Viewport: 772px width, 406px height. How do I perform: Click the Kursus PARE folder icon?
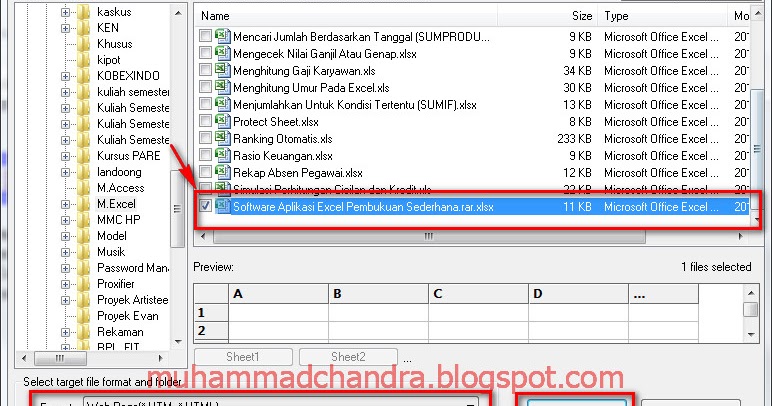point(84,156)
